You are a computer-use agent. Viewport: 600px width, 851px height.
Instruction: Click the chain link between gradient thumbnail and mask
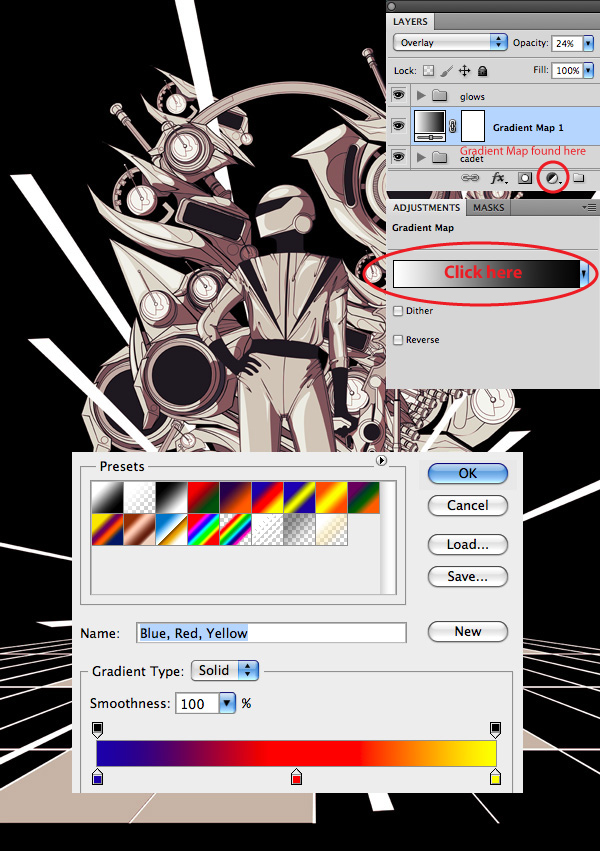click(x=453, y=127)
